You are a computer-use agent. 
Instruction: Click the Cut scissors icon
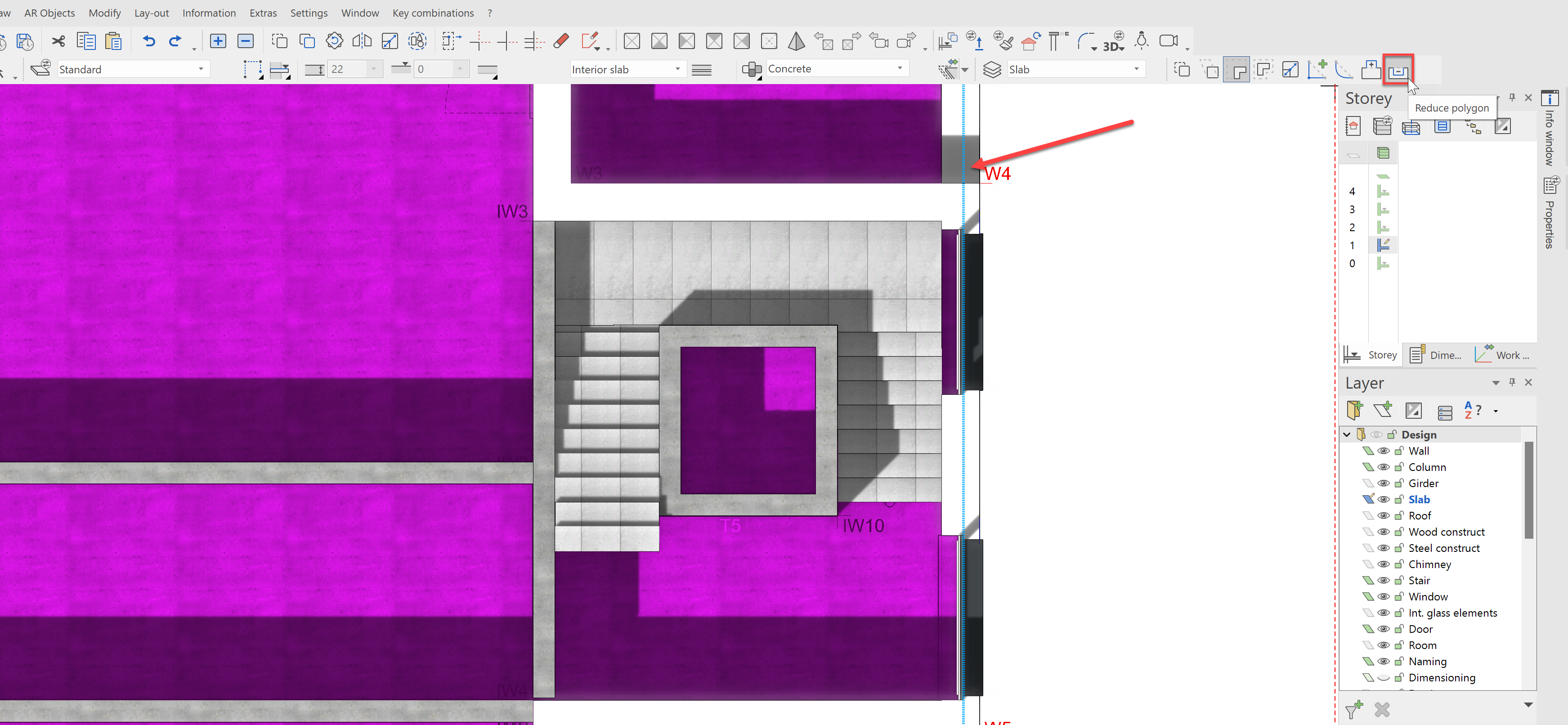pos(58,41)
